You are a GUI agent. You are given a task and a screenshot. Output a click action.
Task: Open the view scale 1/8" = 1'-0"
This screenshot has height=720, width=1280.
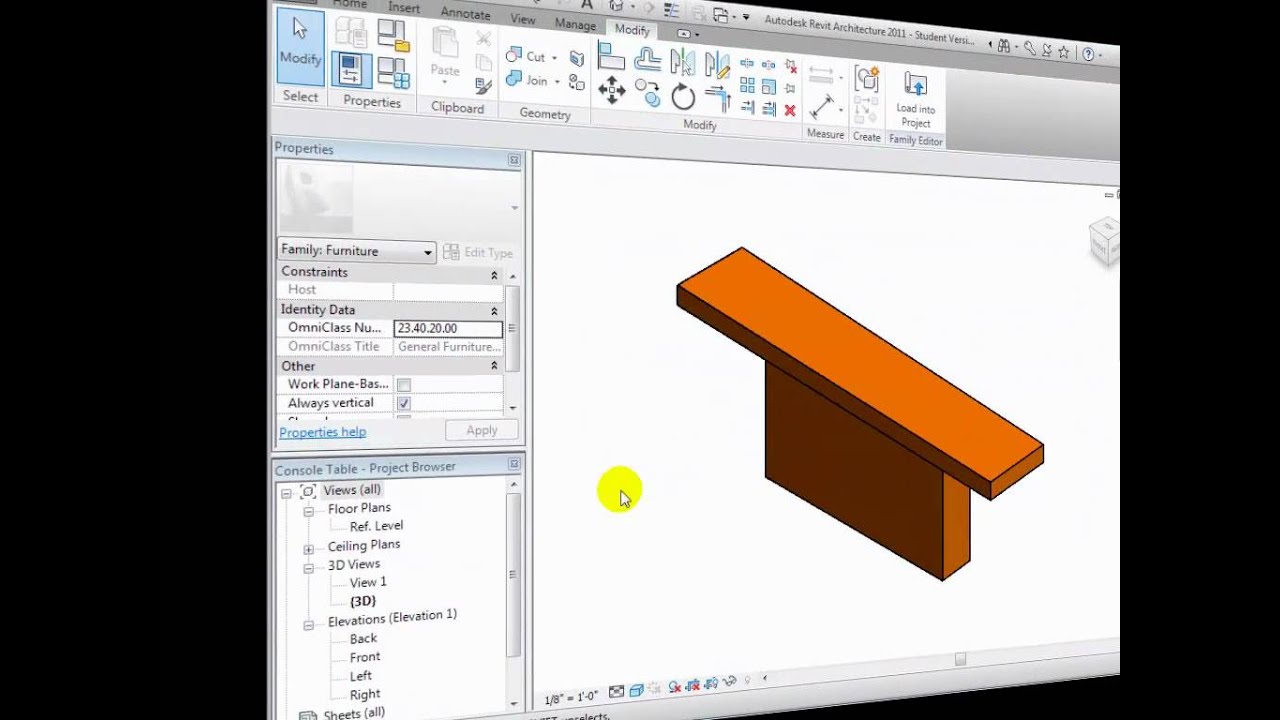click(x=572, y=699)
